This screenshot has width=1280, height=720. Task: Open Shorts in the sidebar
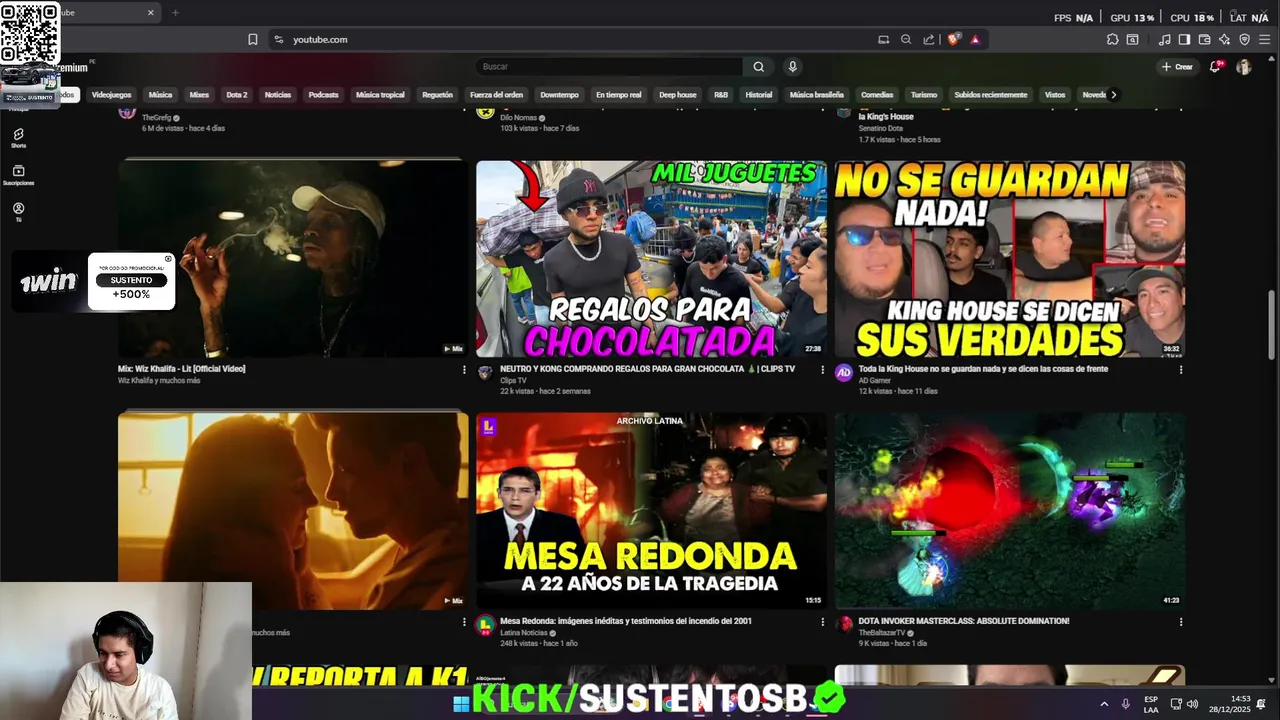tap(18, 138)
